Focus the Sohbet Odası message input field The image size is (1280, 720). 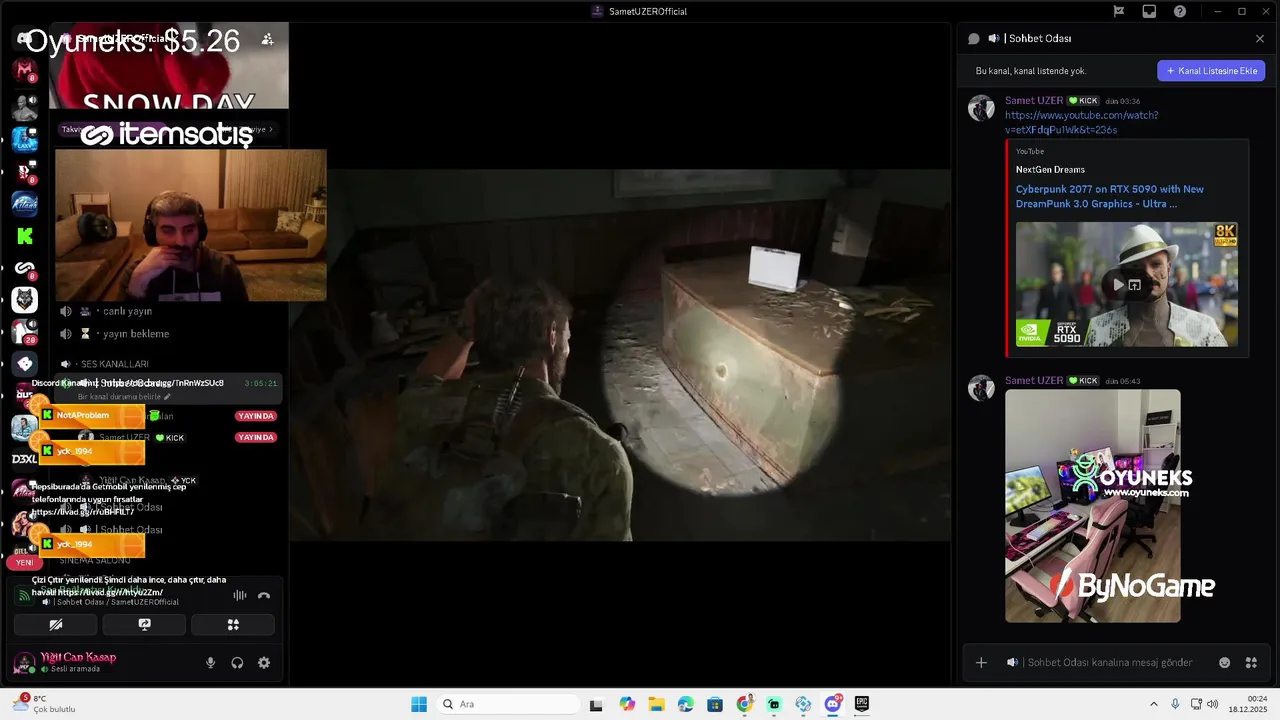pos(1108,662)
